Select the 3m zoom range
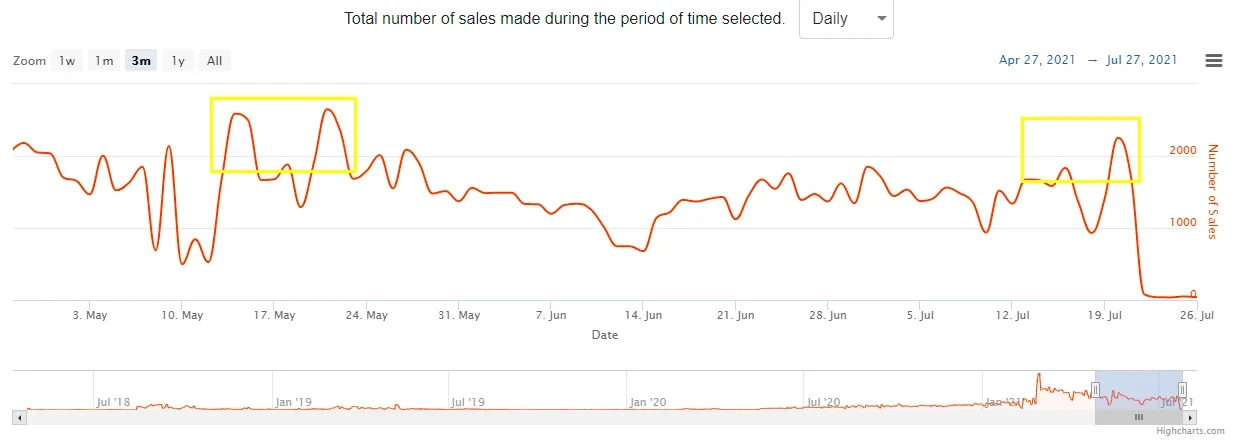 (141, 61)
